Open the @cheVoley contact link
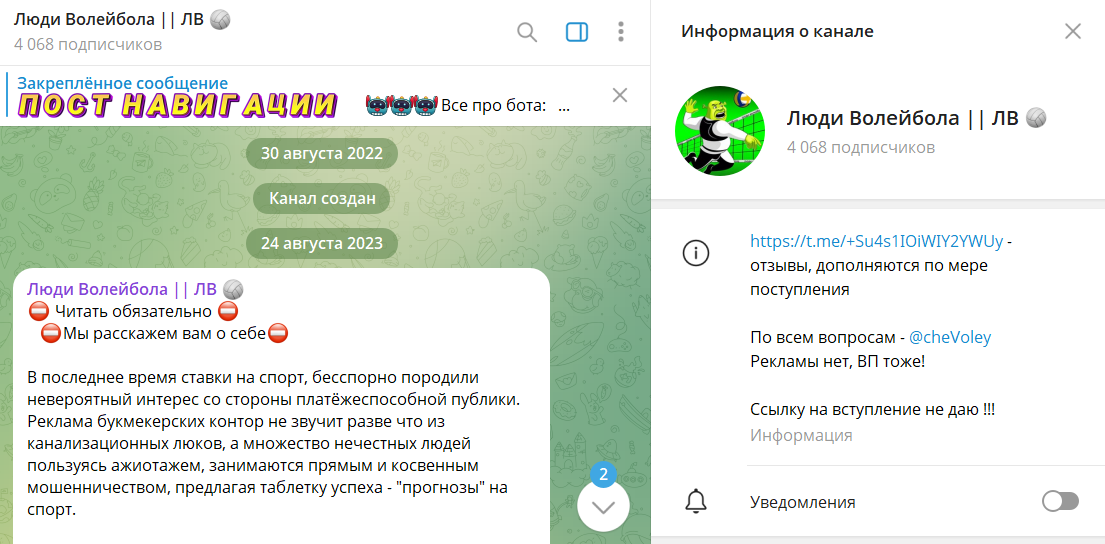The width and height of the screenshot is (1105, 544). (950, 338)
